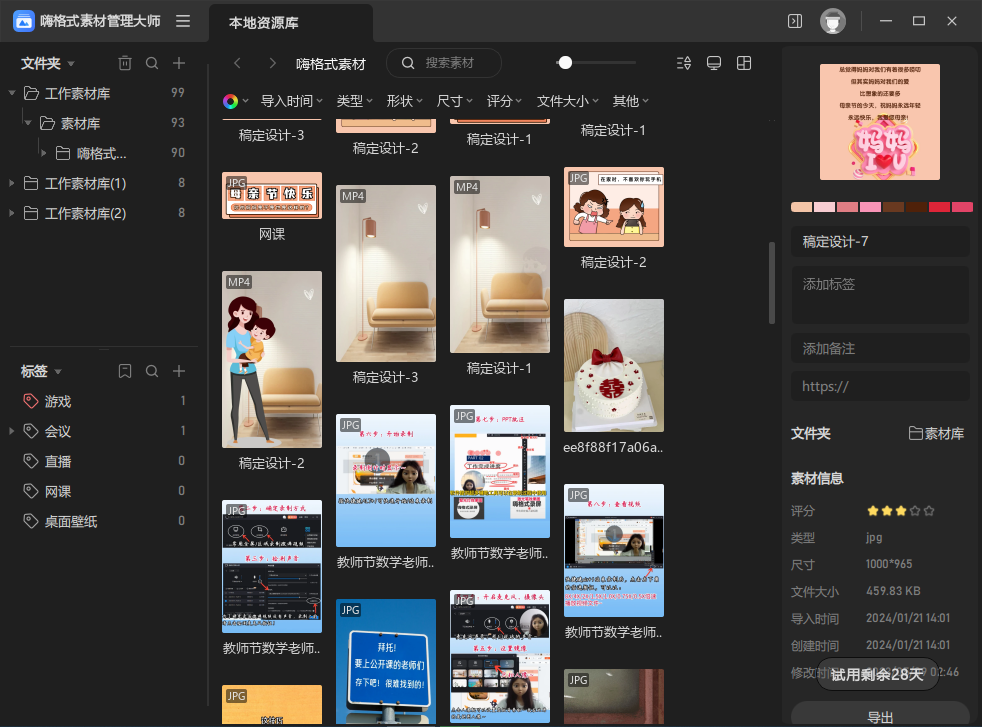Screen dimensions: 982x727
Task: Collapse the 素材库 subfolder
Action: [x=28, y=123]
